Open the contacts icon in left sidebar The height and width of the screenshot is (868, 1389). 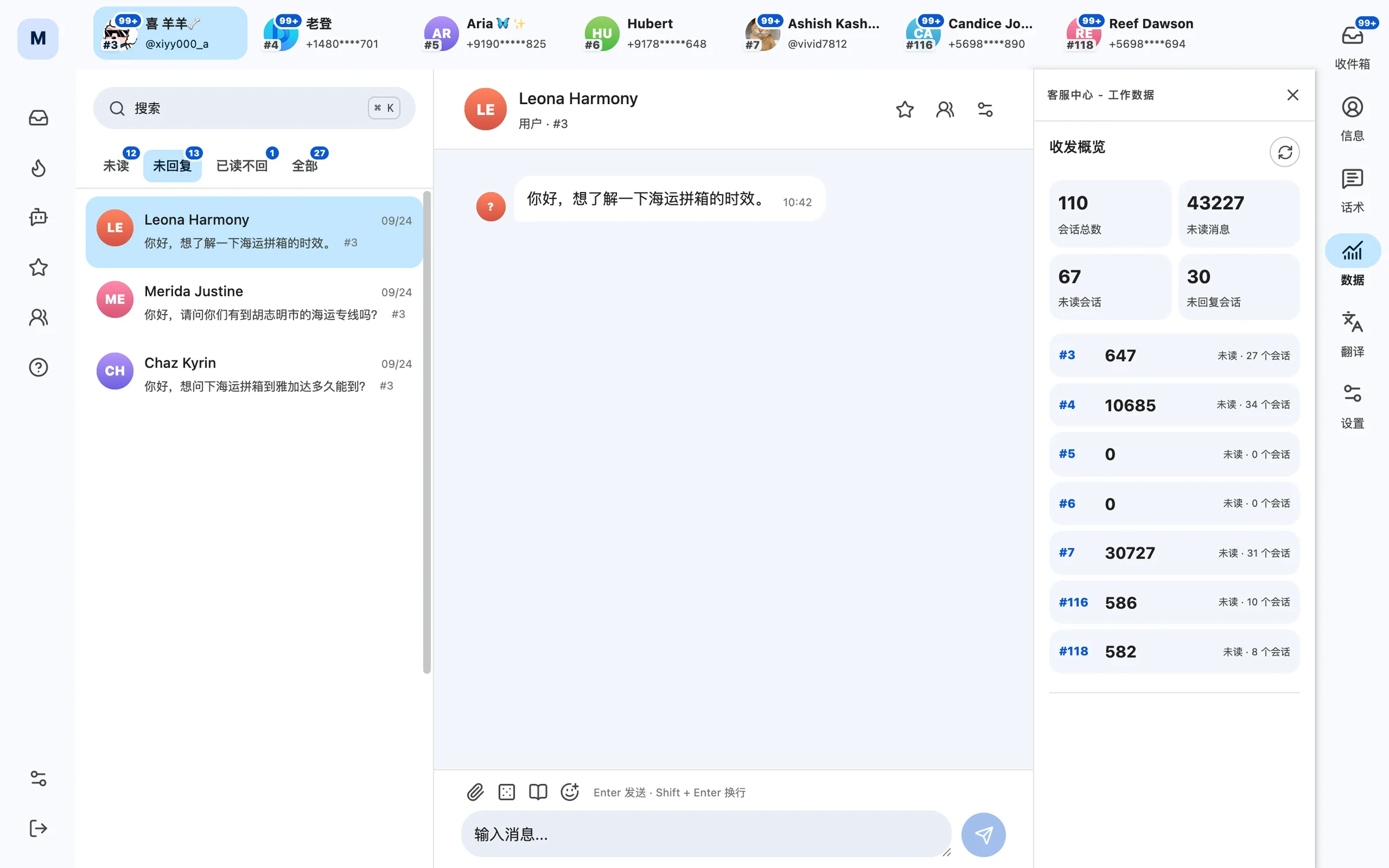tap(38, 317)
